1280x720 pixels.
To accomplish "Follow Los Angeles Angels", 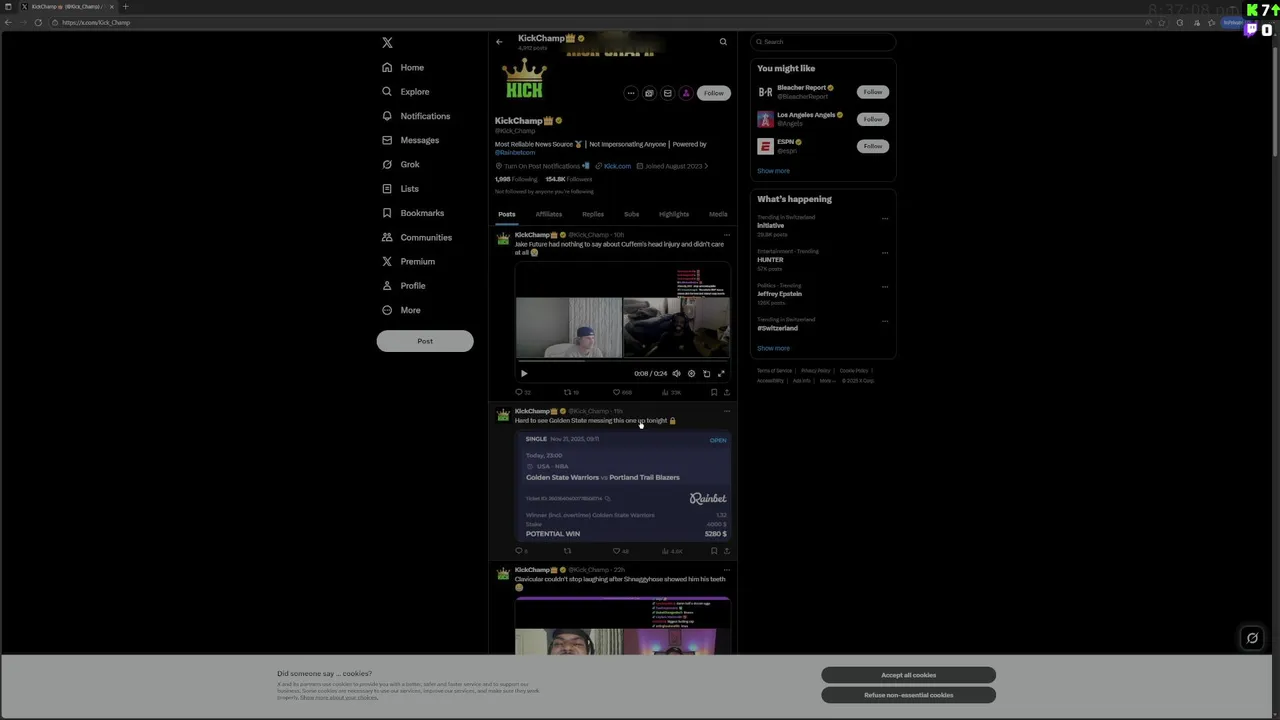I will coord(873,119).
